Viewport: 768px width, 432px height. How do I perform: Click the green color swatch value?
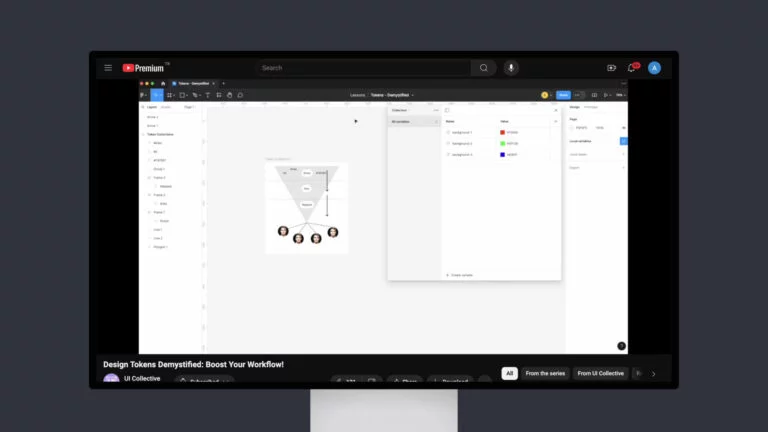[502, 144]
